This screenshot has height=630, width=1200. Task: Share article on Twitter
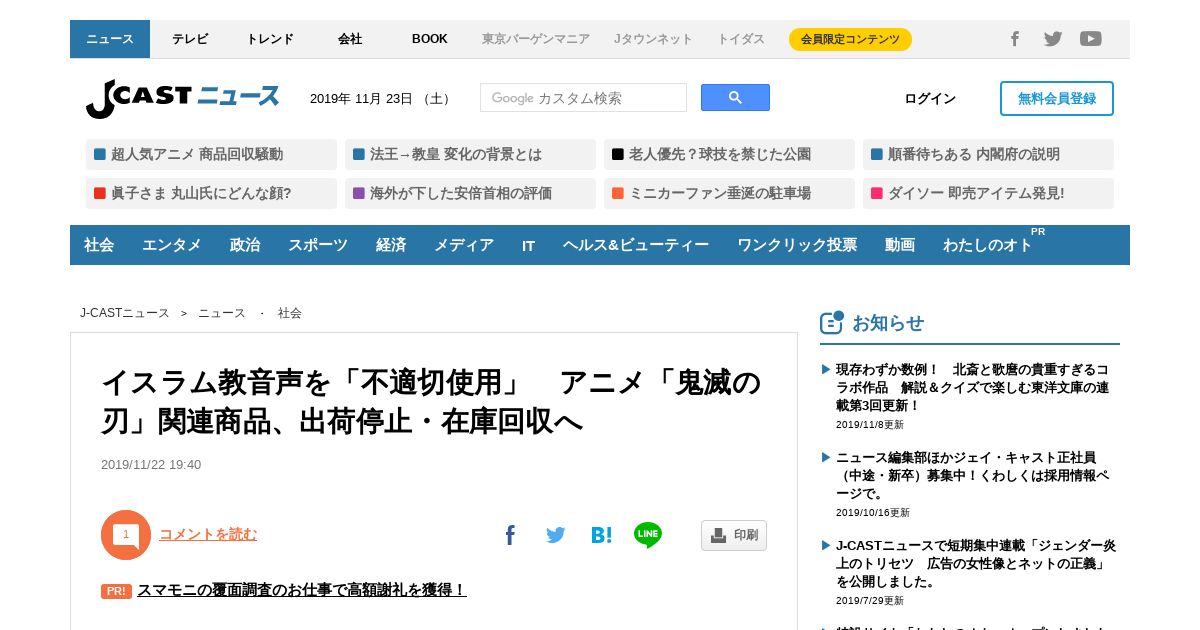click(556, 535)
